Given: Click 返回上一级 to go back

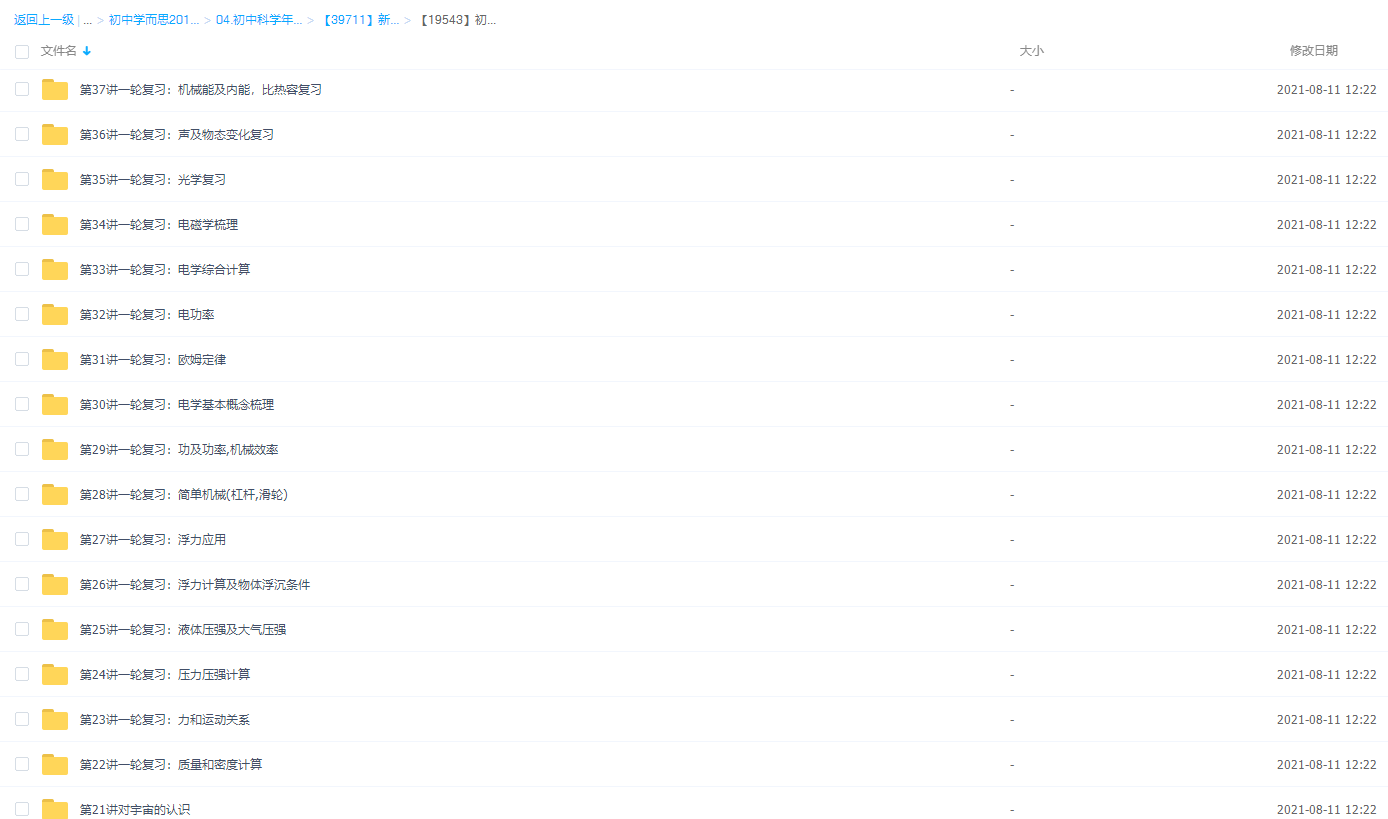Looking at the screenshot, I should (x=44, y=20).
